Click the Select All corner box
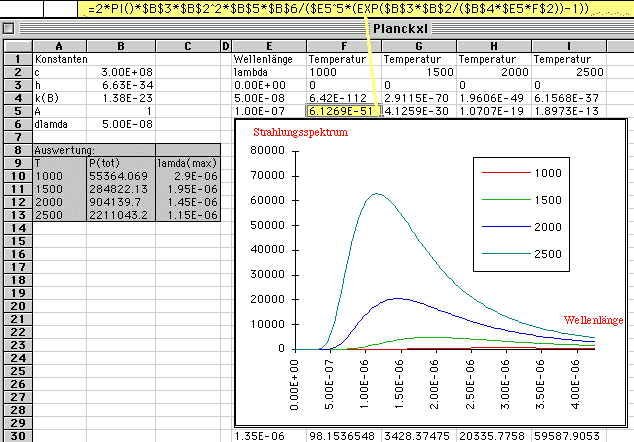The image size is (634, 442). pyautogui.click(x=18, y=46)
